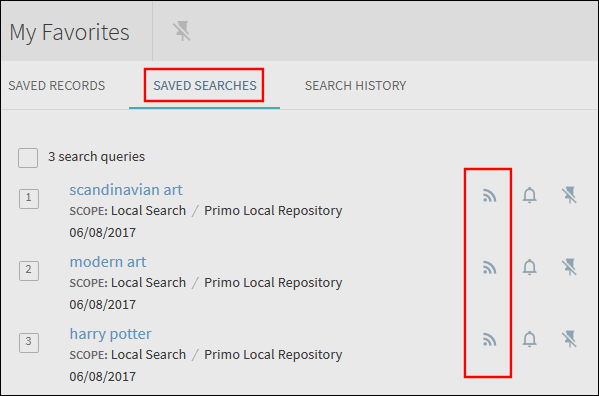Select saved search number 1 box
The image size is (599, 396).
coord(29,199)
